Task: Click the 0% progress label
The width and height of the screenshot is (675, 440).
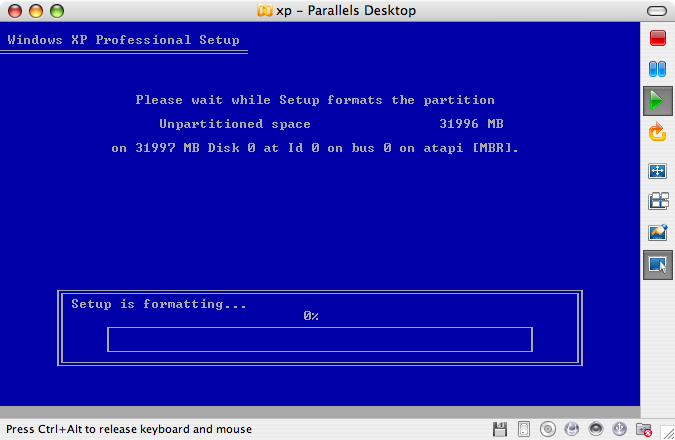Action: coord(311,316)
